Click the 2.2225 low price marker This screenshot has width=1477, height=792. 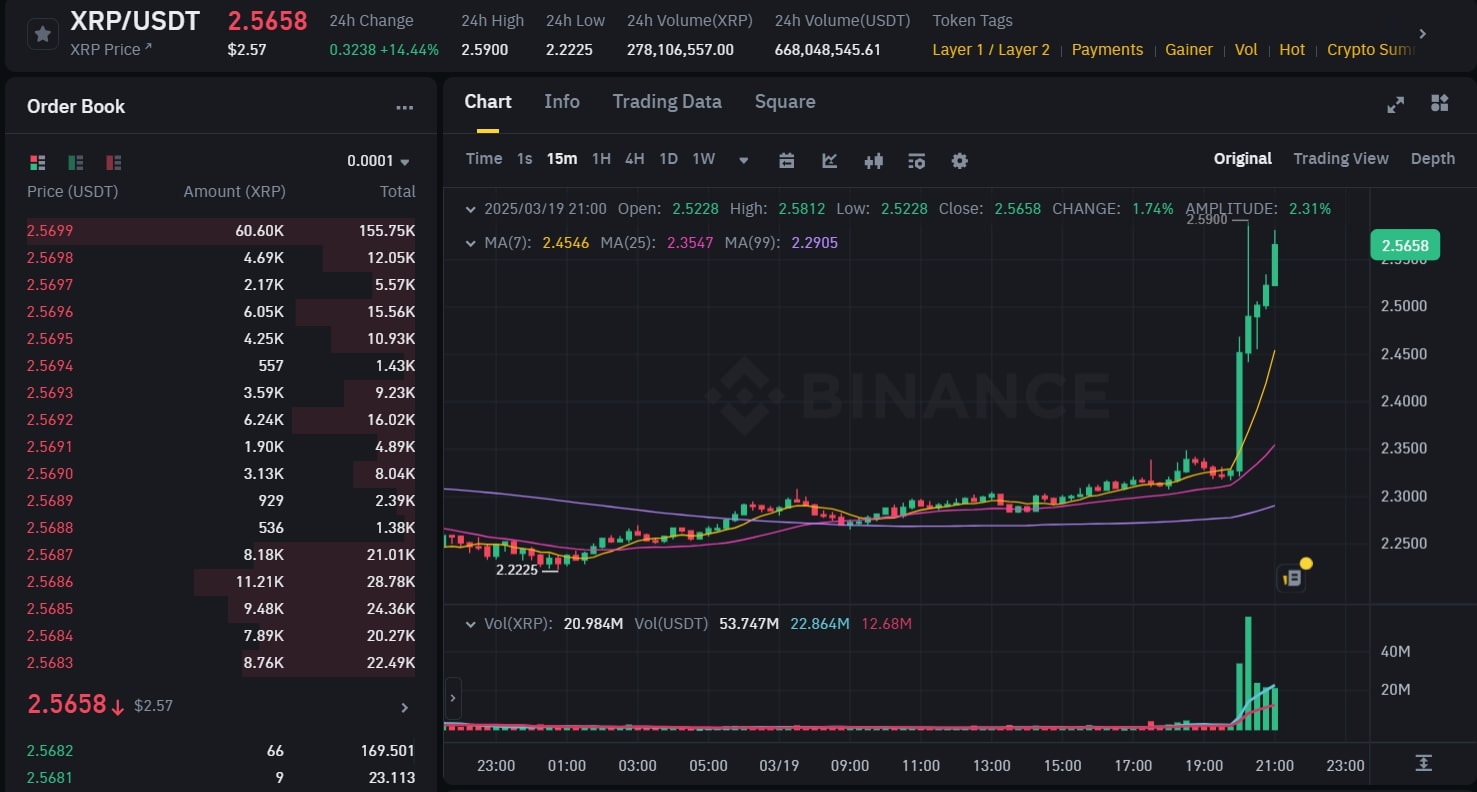point(517,570)
